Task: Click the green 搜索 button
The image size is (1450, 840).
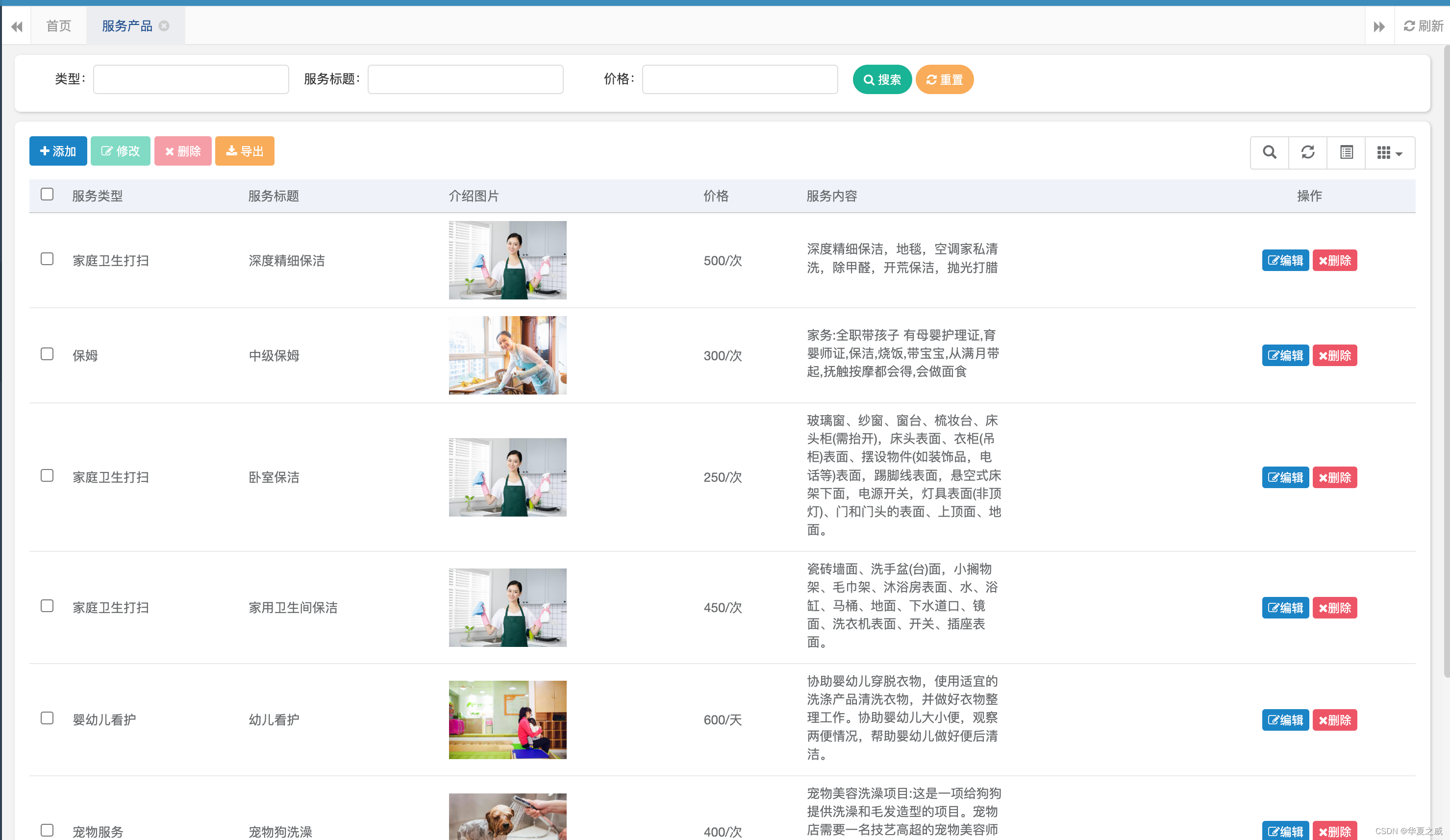Action: (882, 79)
